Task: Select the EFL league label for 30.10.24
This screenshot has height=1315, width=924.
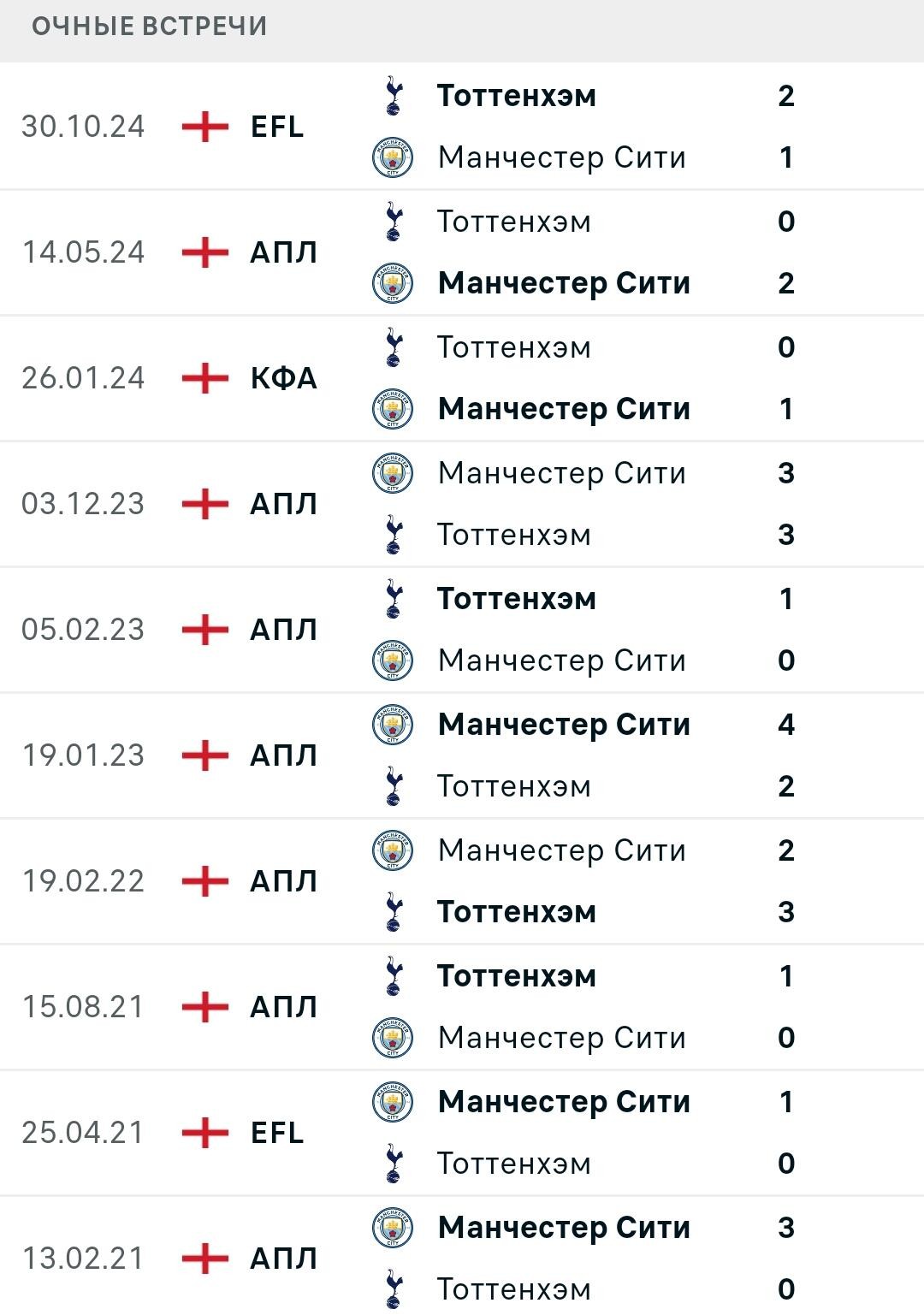Action: [277, 127]
